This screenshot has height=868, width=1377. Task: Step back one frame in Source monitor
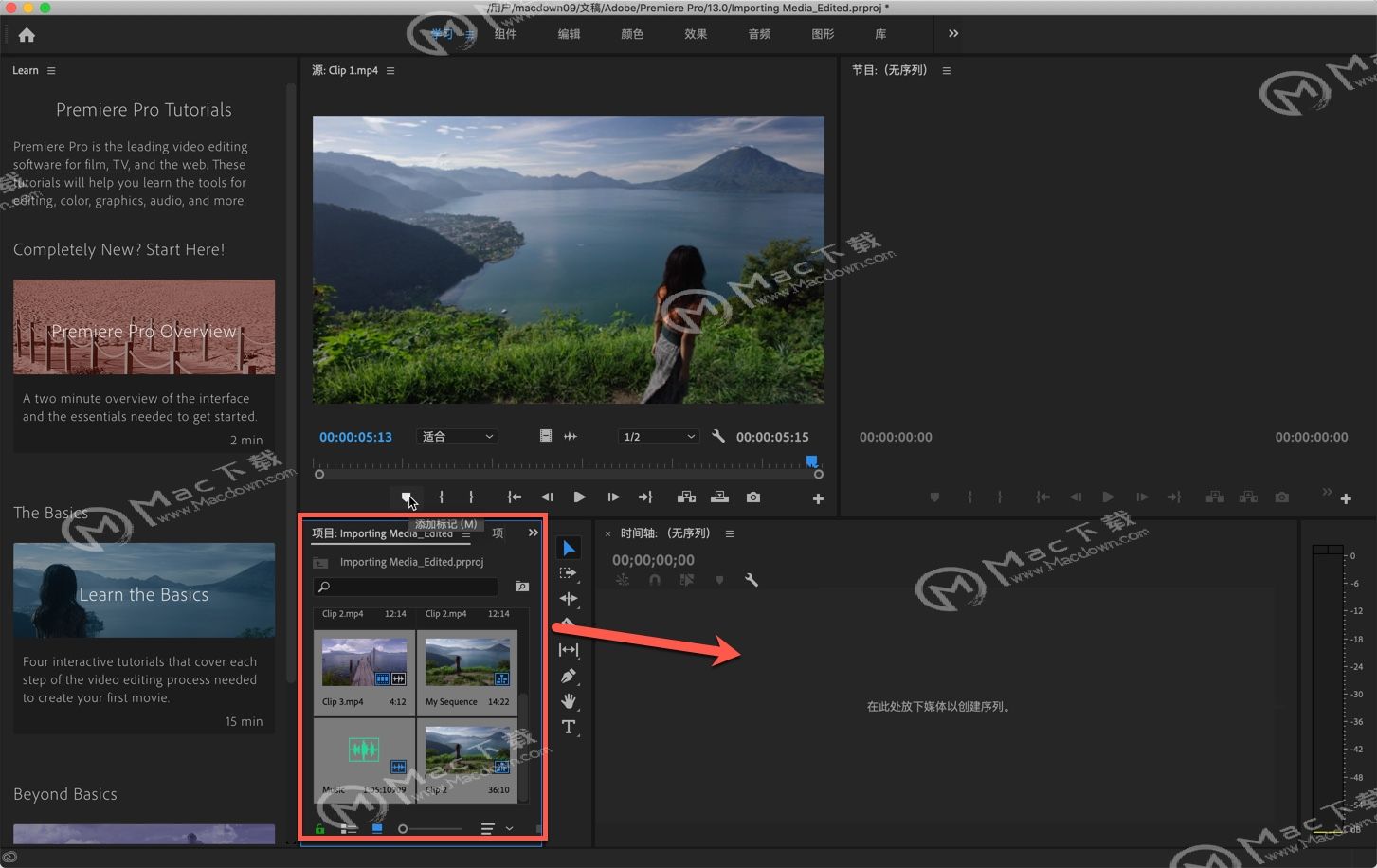(547, 497)
